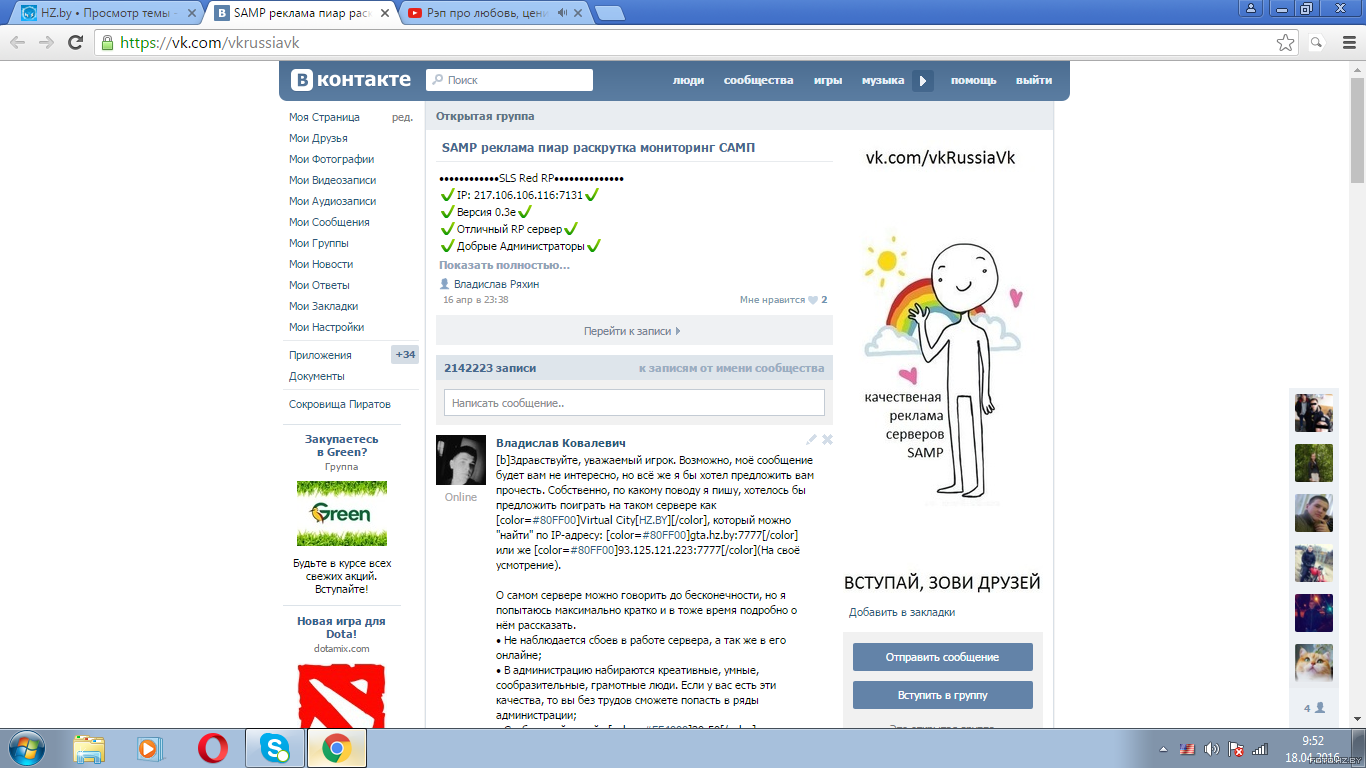This screenshot has width=1366, height=768.
Task: Click the header music player play button
Action: click(923, 81)
